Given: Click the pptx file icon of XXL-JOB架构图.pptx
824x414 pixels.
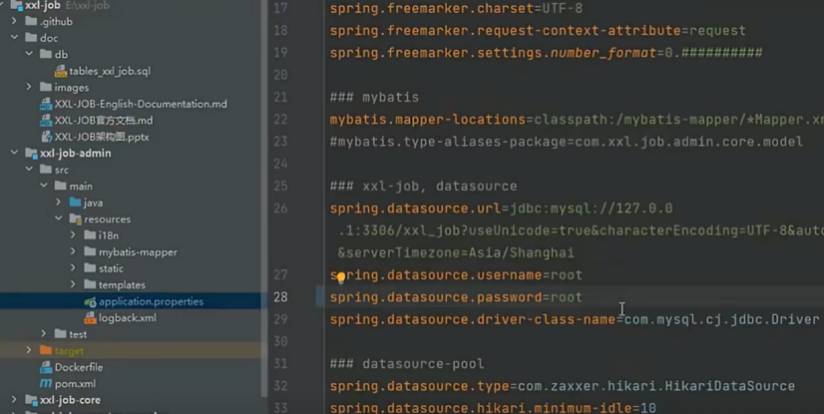Looking at the screenshot, I should tap(46, 137).
